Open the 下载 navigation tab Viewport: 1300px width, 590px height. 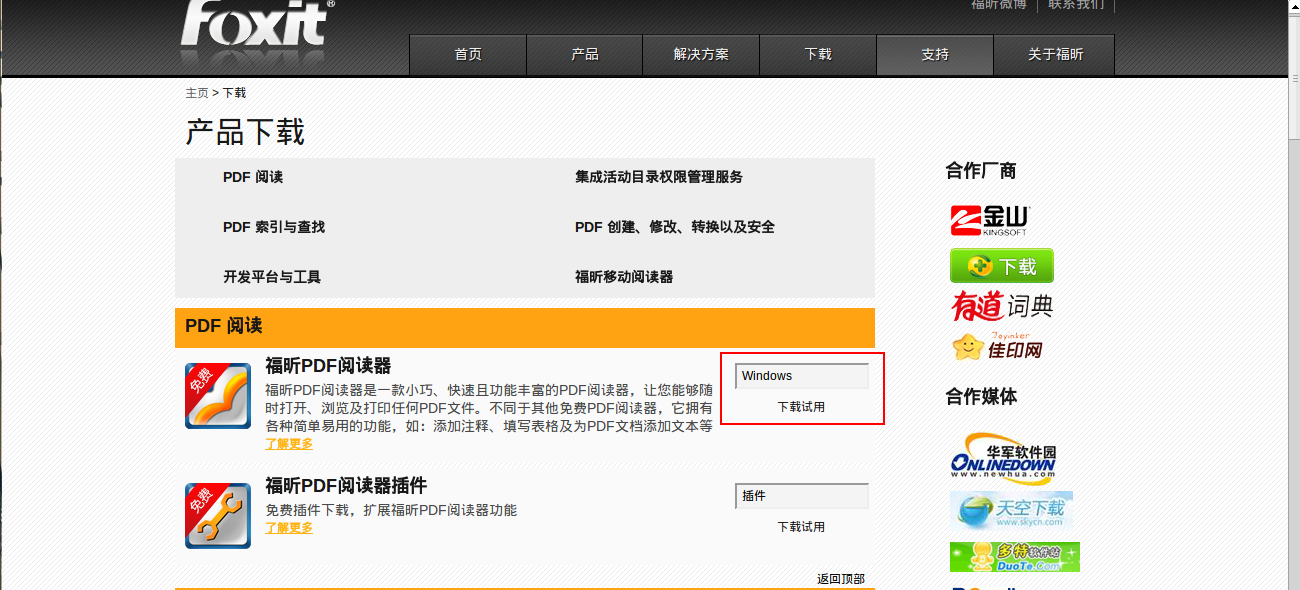tap(818, 55)
